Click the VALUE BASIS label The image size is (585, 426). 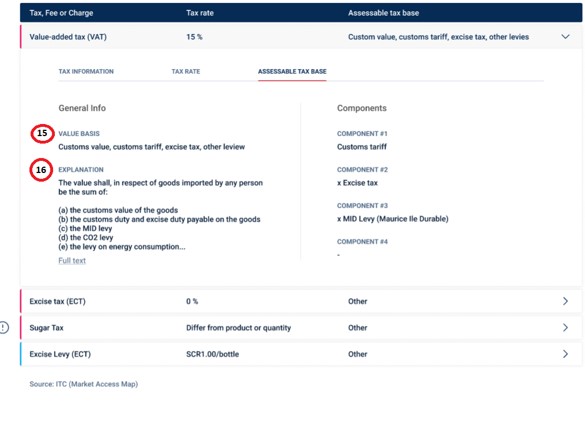[x=79, y=134]
